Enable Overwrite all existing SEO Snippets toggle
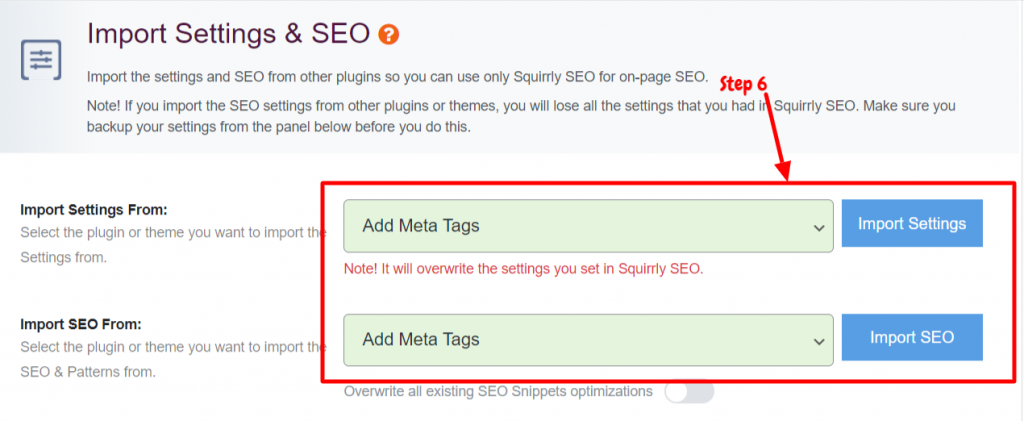The image size is (1024, 421). (690, 392)
